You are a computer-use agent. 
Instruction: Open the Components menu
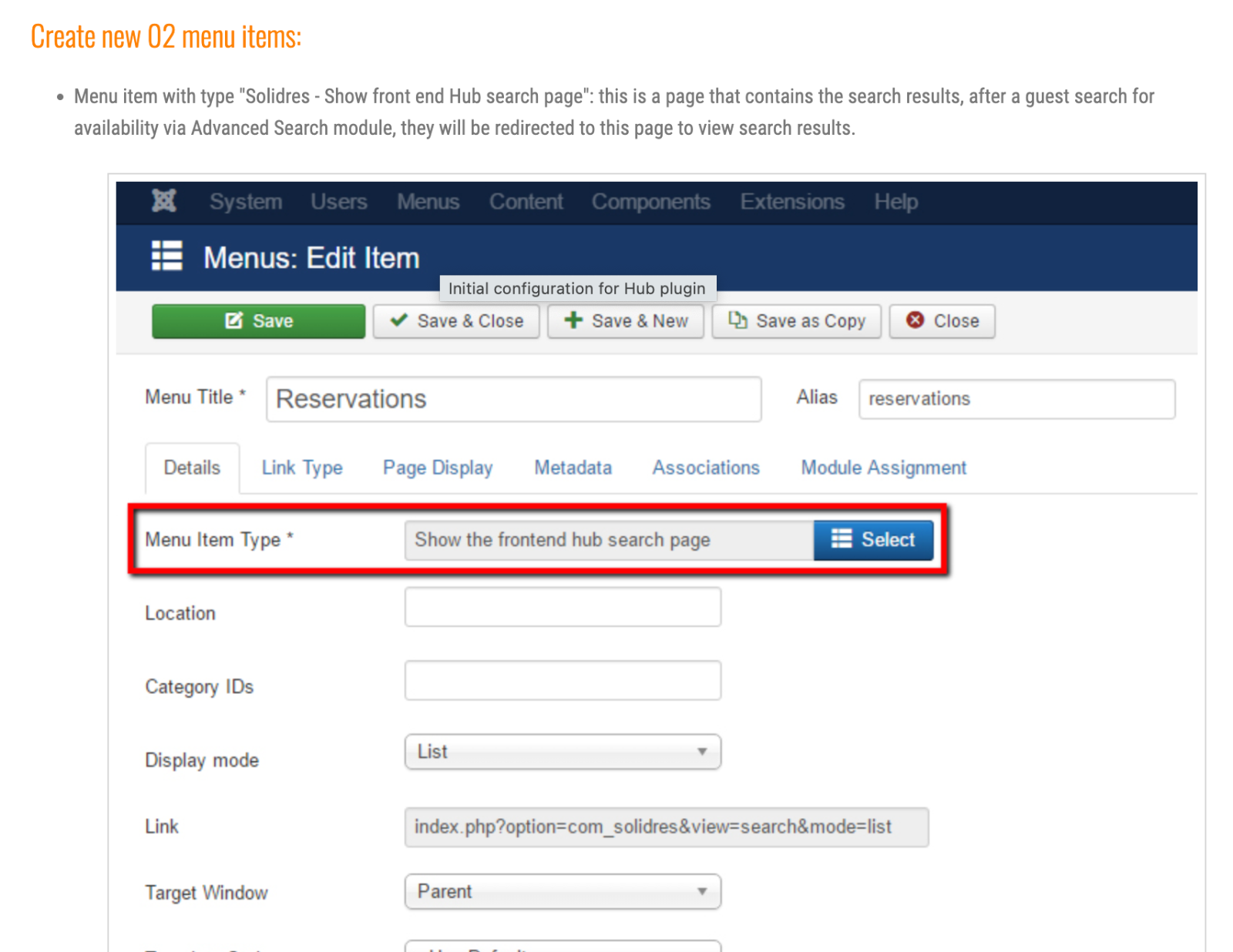[x=650, y=202]
